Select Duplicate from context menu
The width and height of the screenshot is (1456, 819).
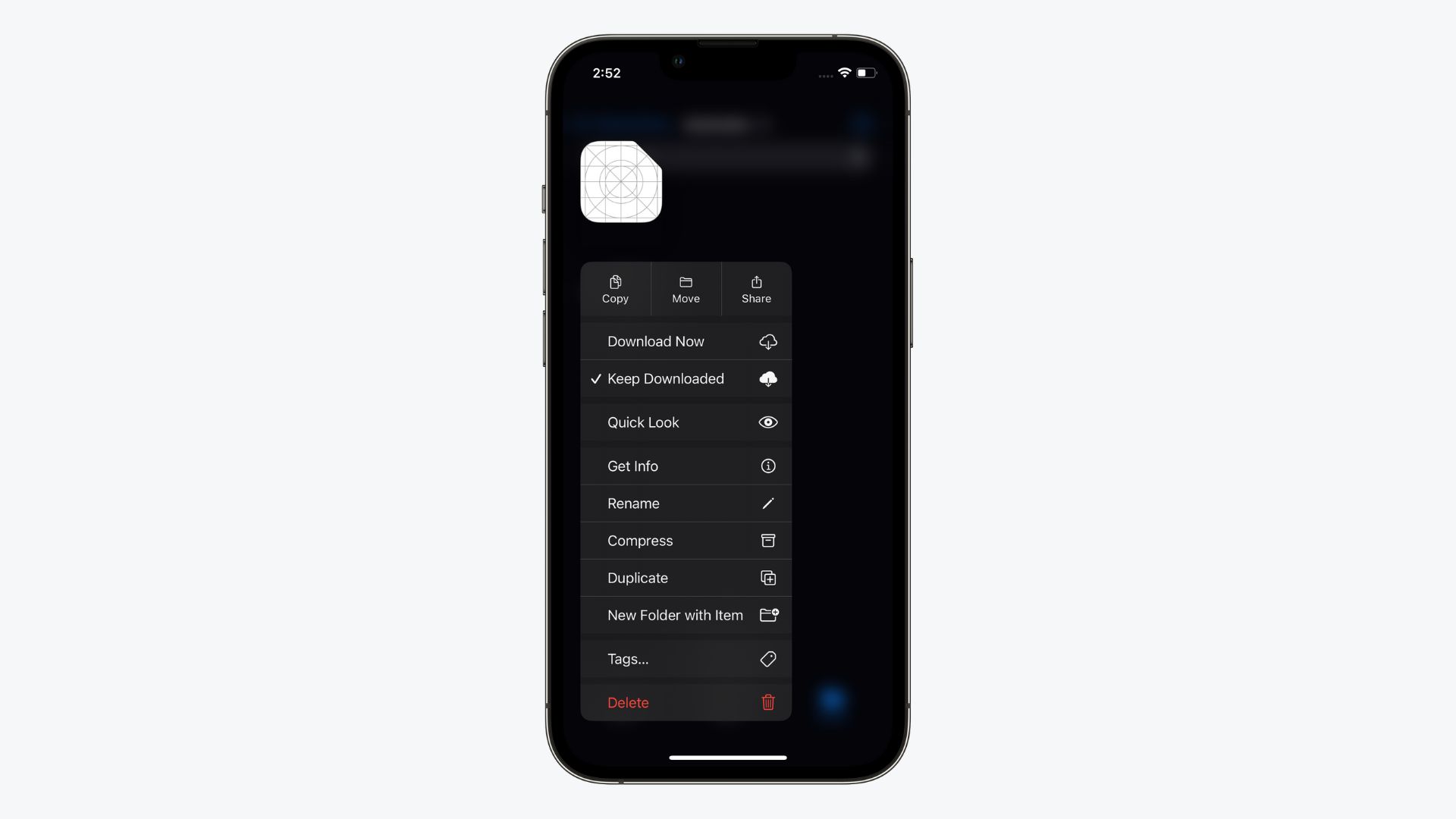pos(685,578)
